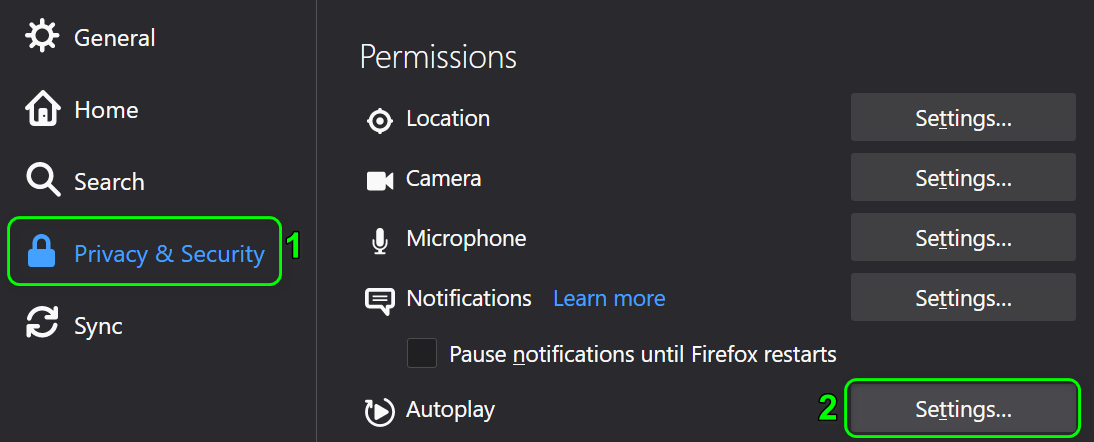Open Autoplay Settings button
This screenshot has width=1094, height=442.
[963, 408]
